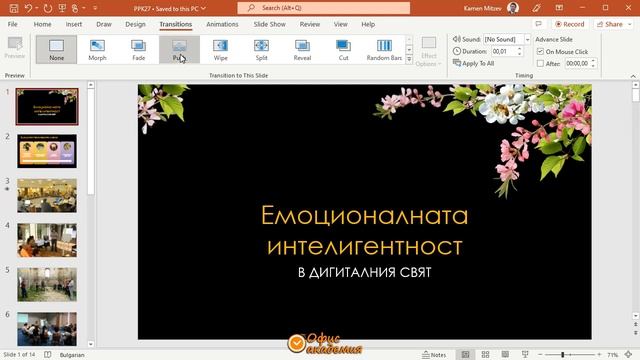
Task: Apply the Morph transition
Action: [x=97, y=49]
